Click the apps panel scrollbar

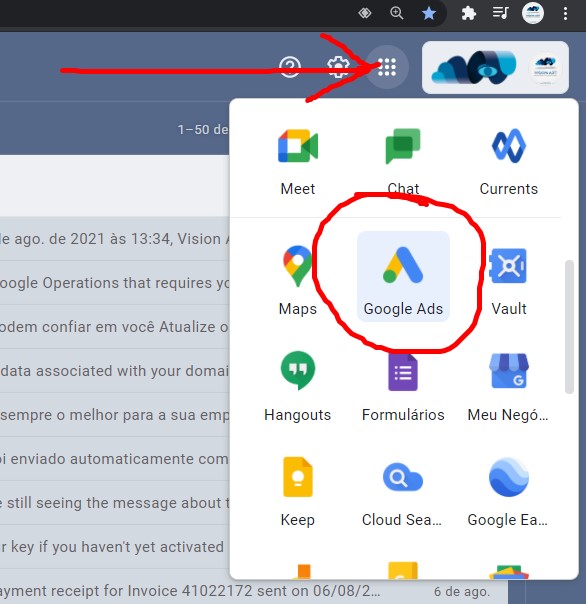(x=569, y=327)
